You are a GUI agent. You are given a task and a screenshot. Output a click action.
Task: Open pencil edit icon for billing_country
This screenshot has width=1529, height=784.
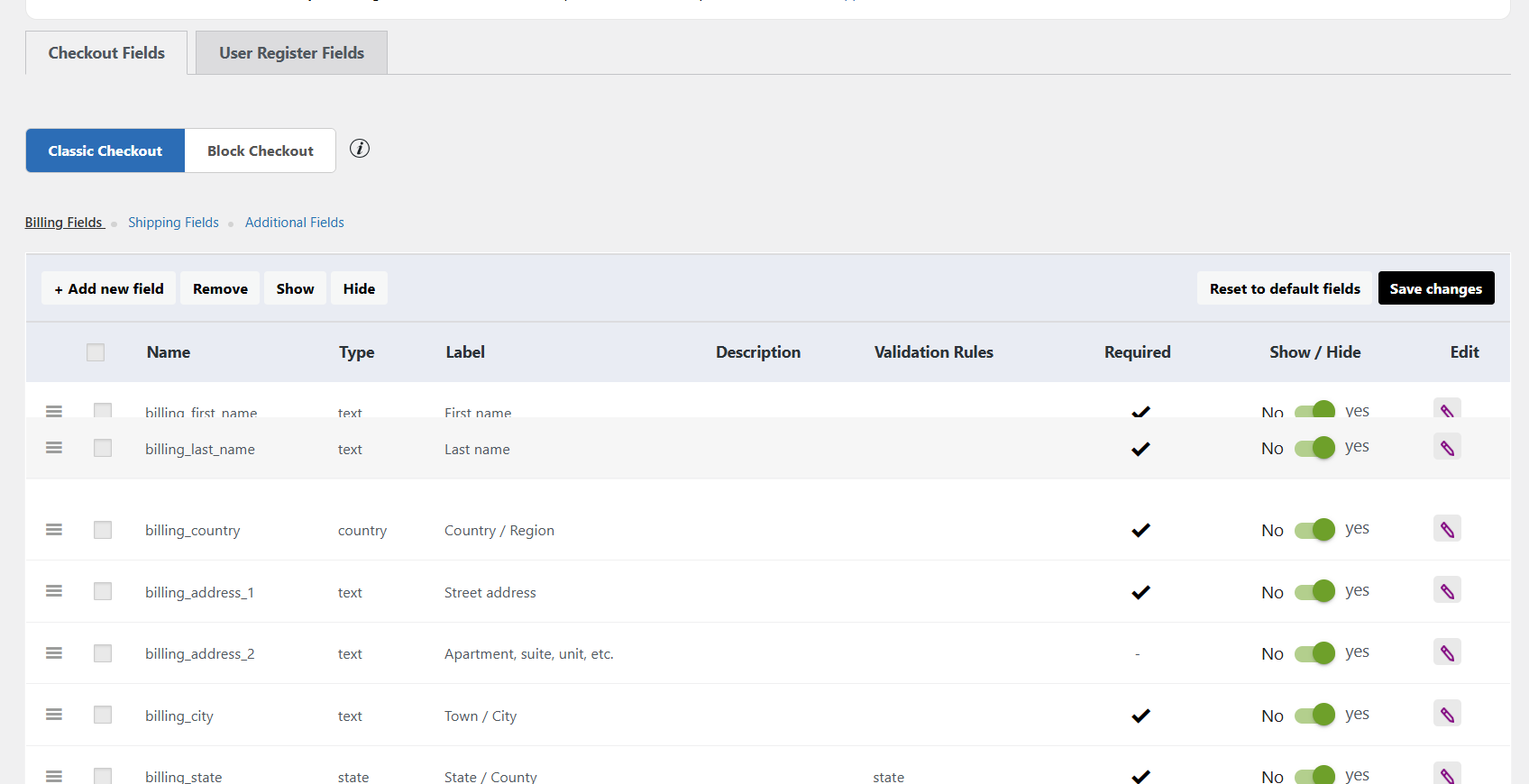point(1447,530)
